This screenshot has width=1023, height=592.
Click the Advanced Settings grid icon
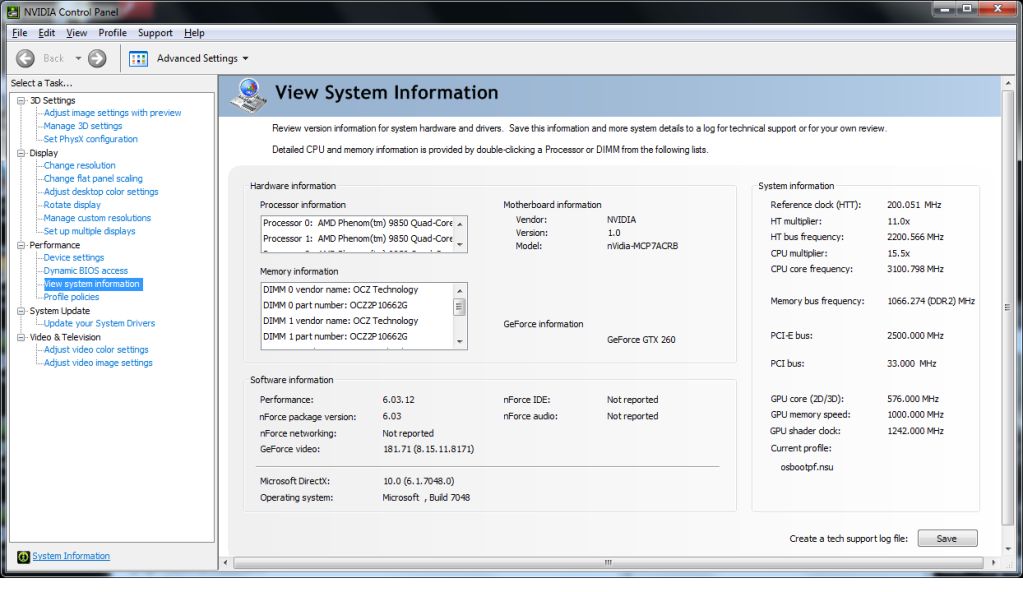click(x=138, y=59)
